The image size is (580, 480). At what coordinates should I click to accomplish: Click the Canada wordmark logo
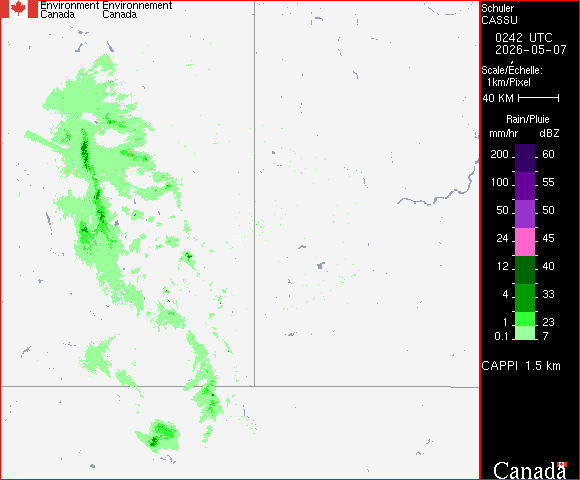pos(530,470)
